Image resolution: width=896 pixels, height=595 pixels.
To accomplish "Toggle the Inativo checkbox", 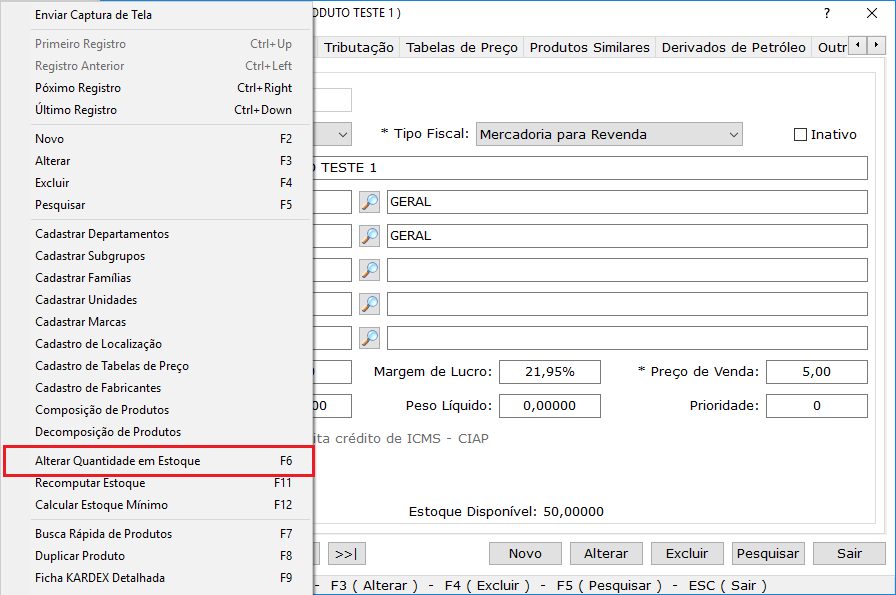I will point(801,134).
